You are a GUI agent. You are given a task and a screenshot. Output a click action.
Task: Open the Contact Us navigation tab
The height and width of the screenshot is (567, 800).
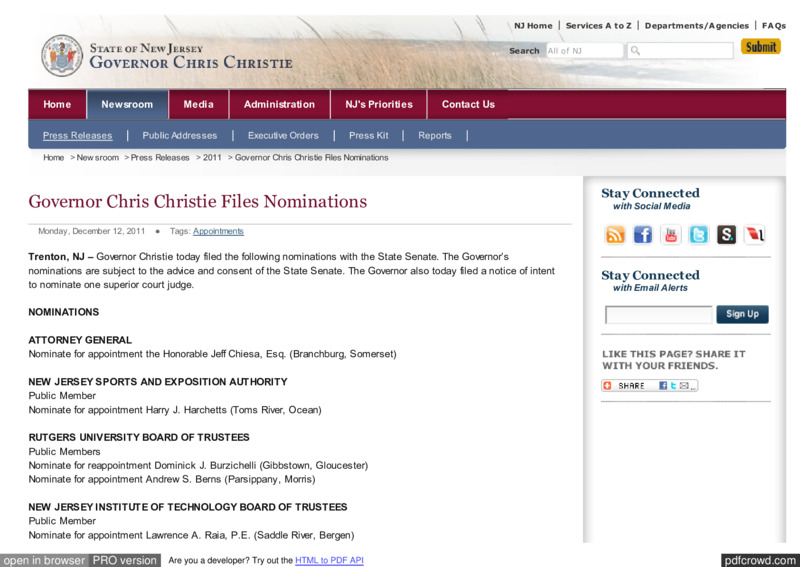pos(468,105)
